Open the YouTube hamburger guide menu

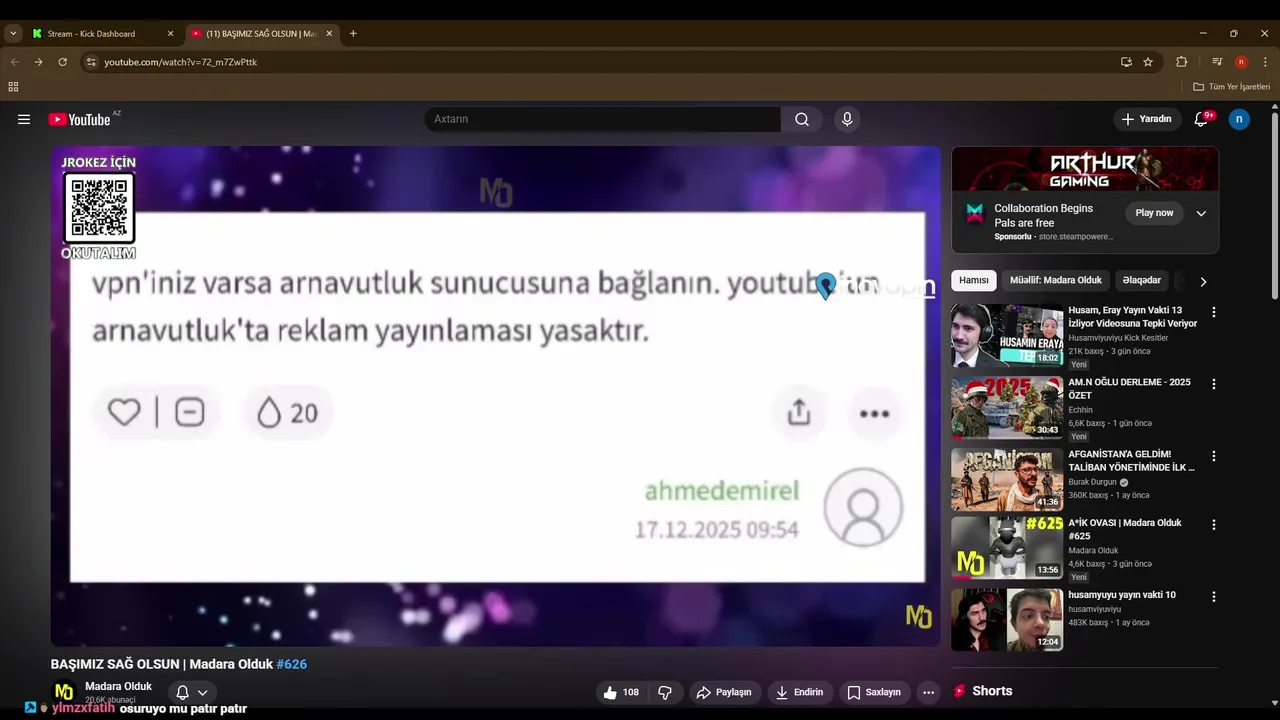[24, 119]
